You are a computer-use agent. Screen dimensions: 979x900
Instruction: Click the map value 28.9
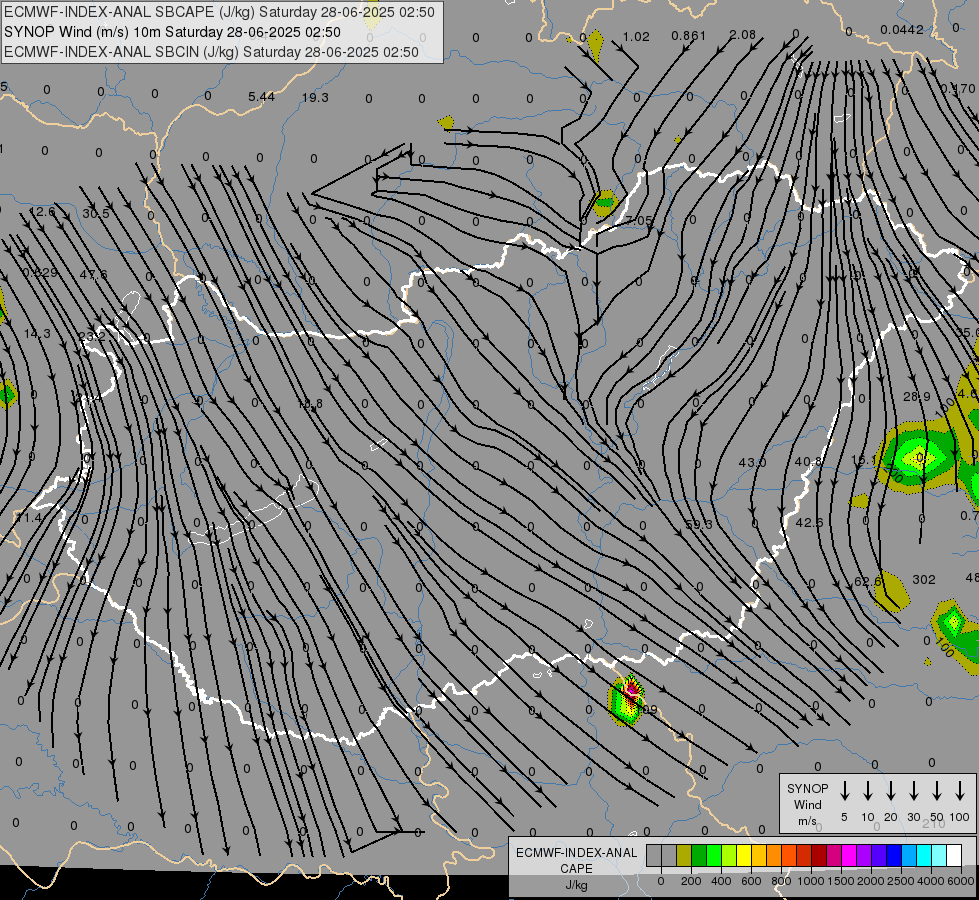point(917,397)
